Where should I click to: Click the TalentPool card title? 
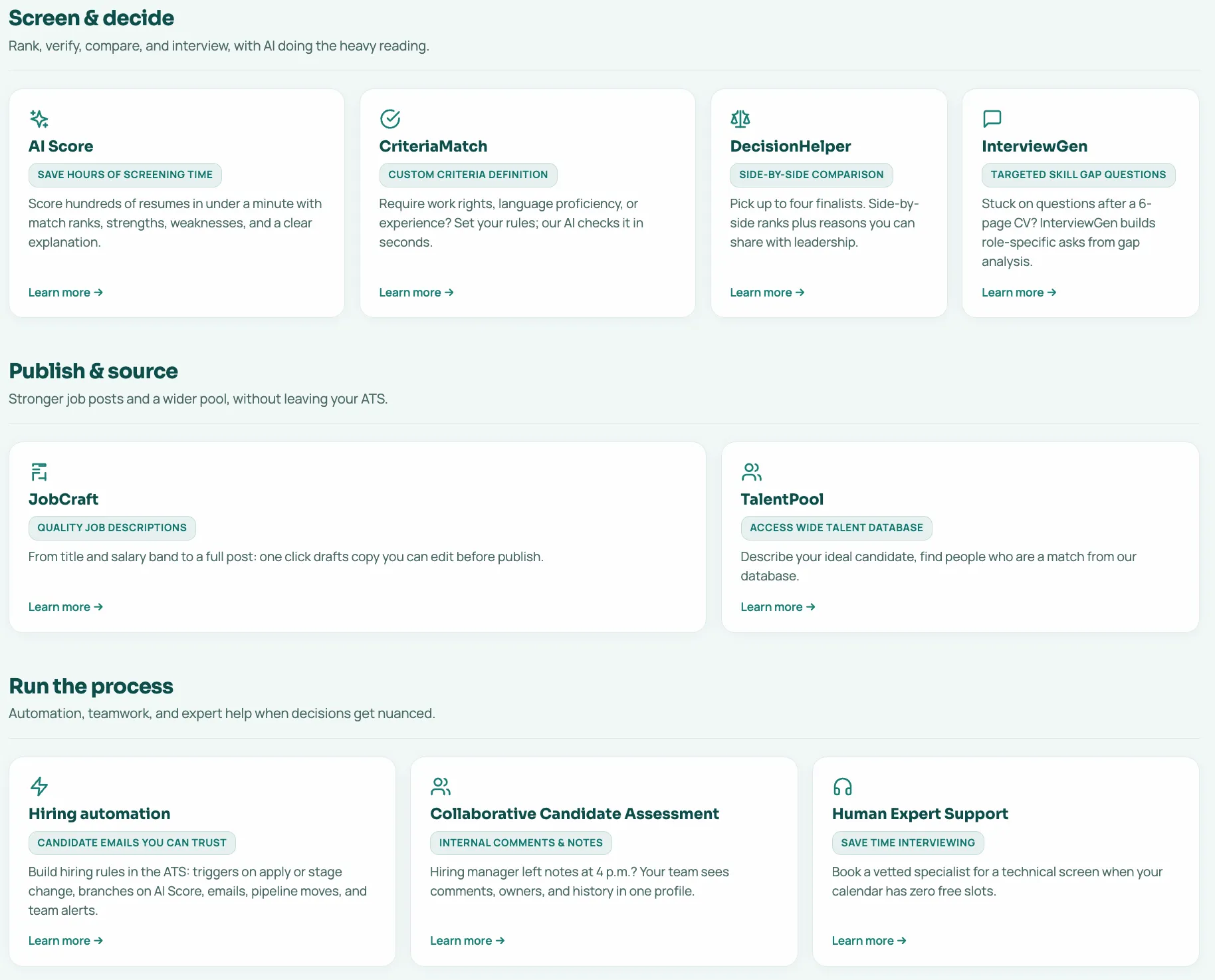[782, 499]
